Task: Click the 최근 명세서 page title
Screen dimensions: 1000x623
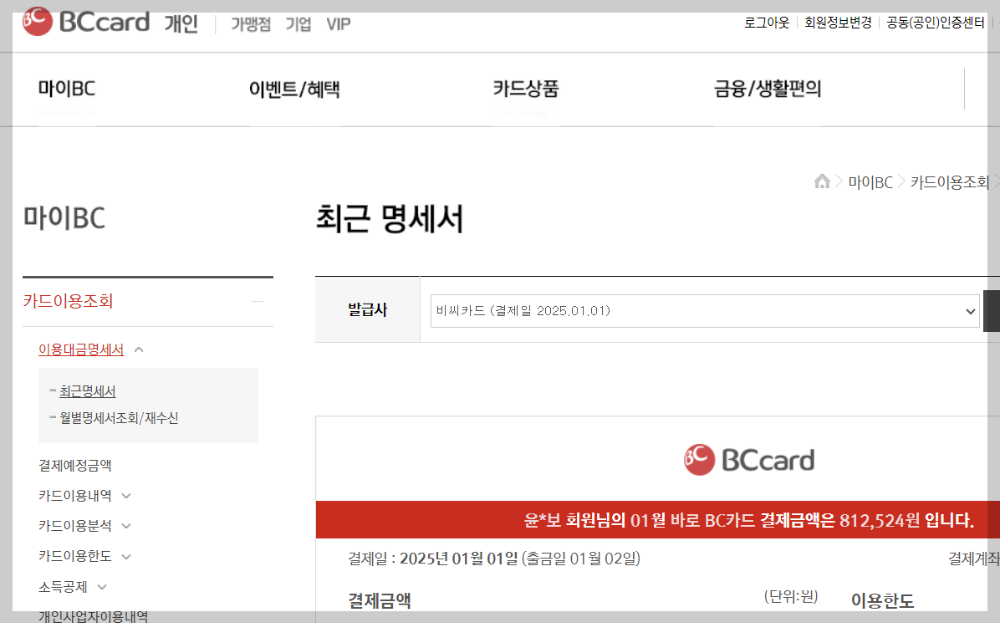Action: pyautogui.click(x=389, y=219)
